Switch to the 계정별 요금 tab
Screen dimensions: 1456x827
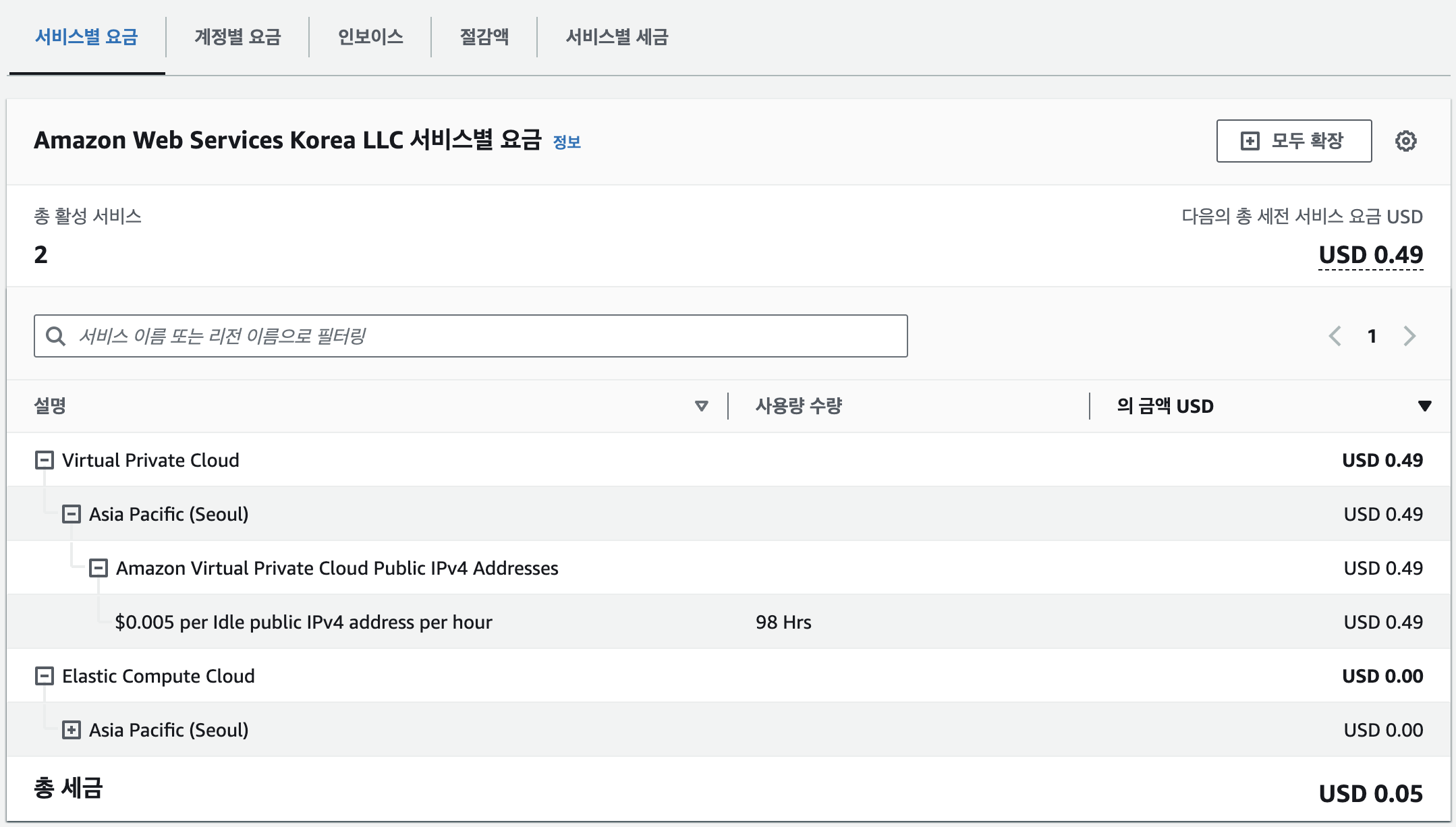coord(237,36)
